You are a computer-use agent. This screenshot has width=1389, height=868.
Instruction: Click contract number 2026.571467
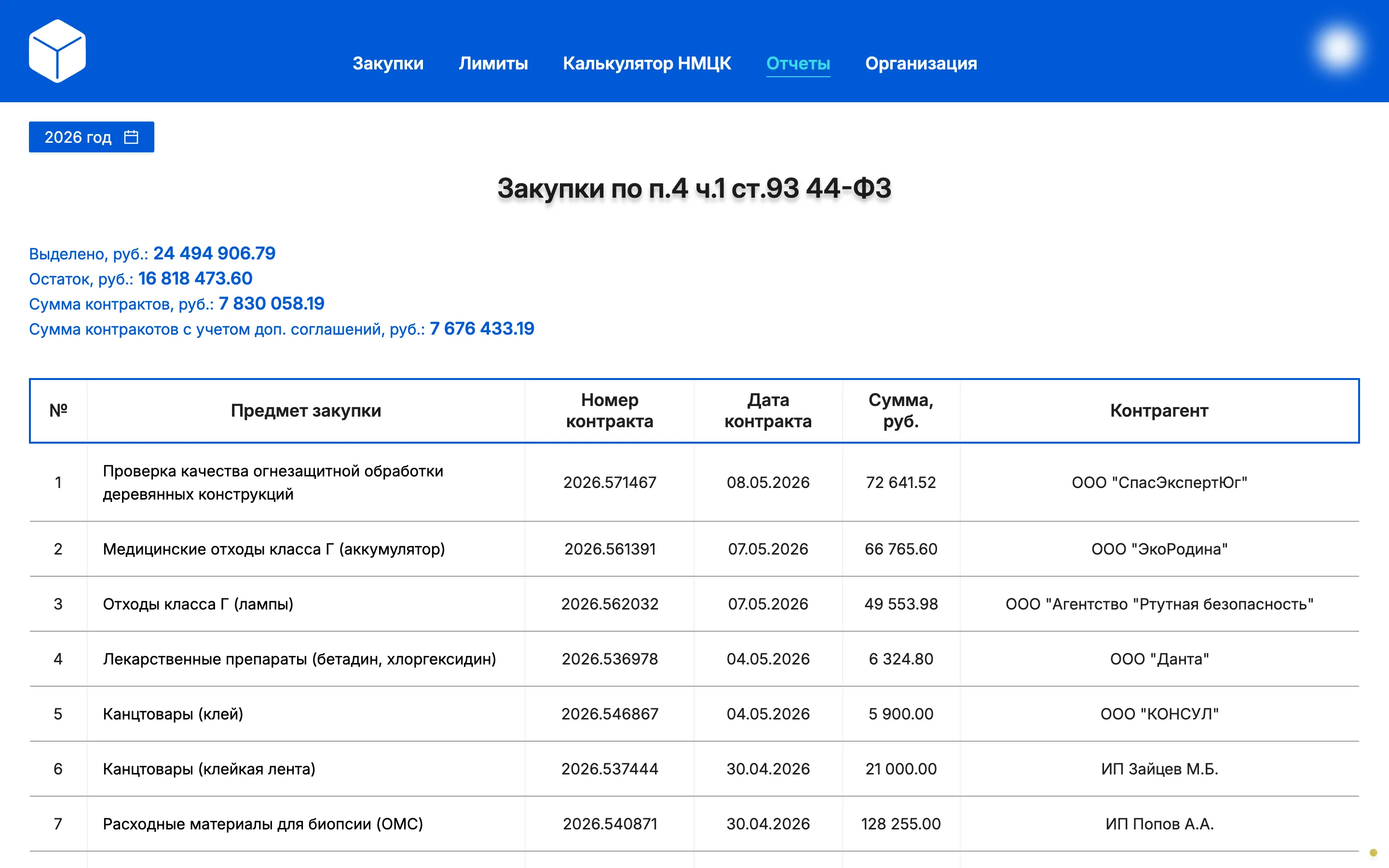tap(610, 482)
